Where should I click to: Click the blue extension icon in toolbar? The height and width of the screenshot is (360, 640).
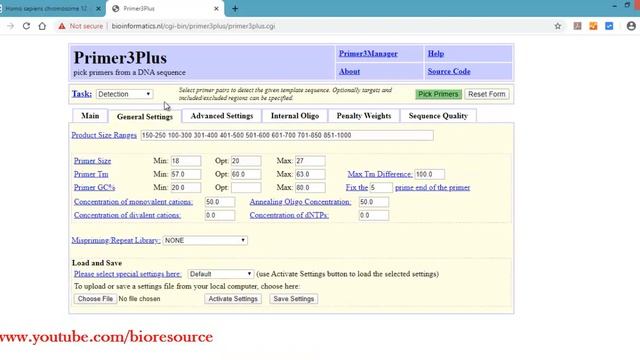tap(609, 26)
